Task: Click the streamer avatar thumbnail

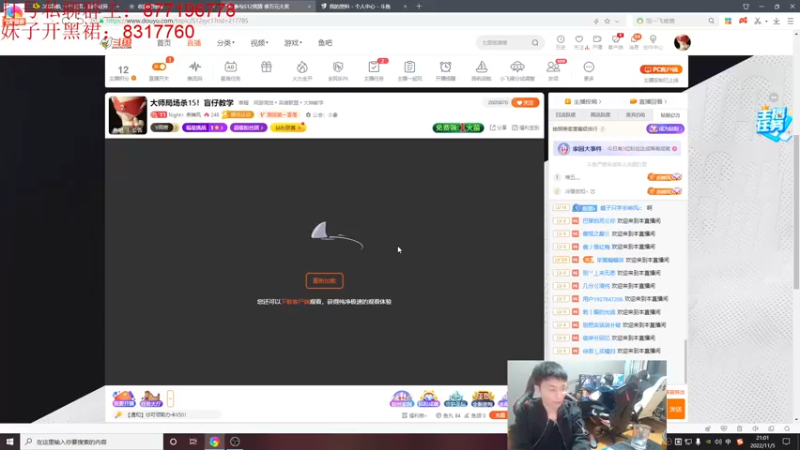Action: 128,115
